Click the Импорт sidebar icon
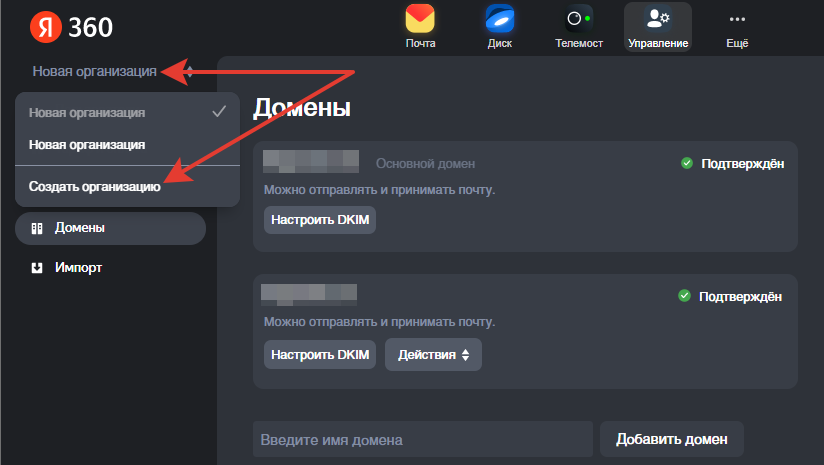This screenshot has height=465, width=824. 37,268
